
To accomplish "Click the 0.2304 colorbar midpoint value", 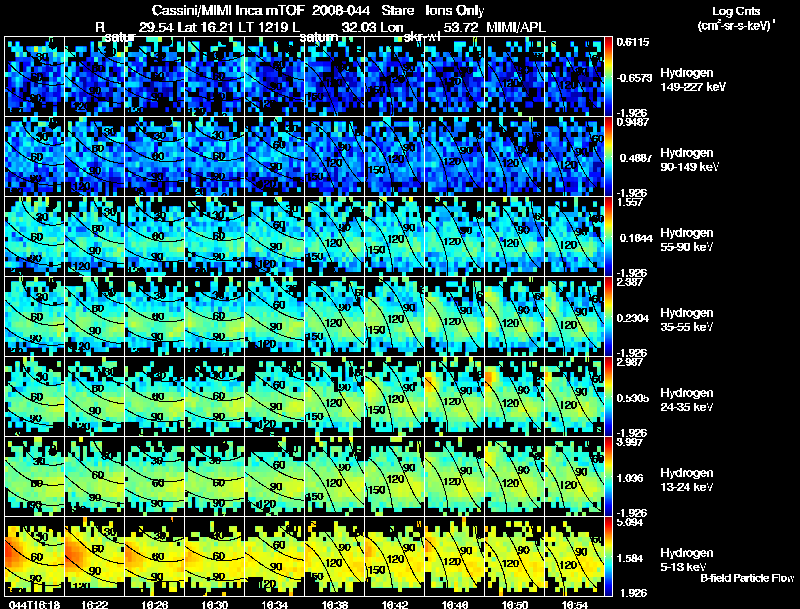I will pyautogui.click(x=633, y=318).
